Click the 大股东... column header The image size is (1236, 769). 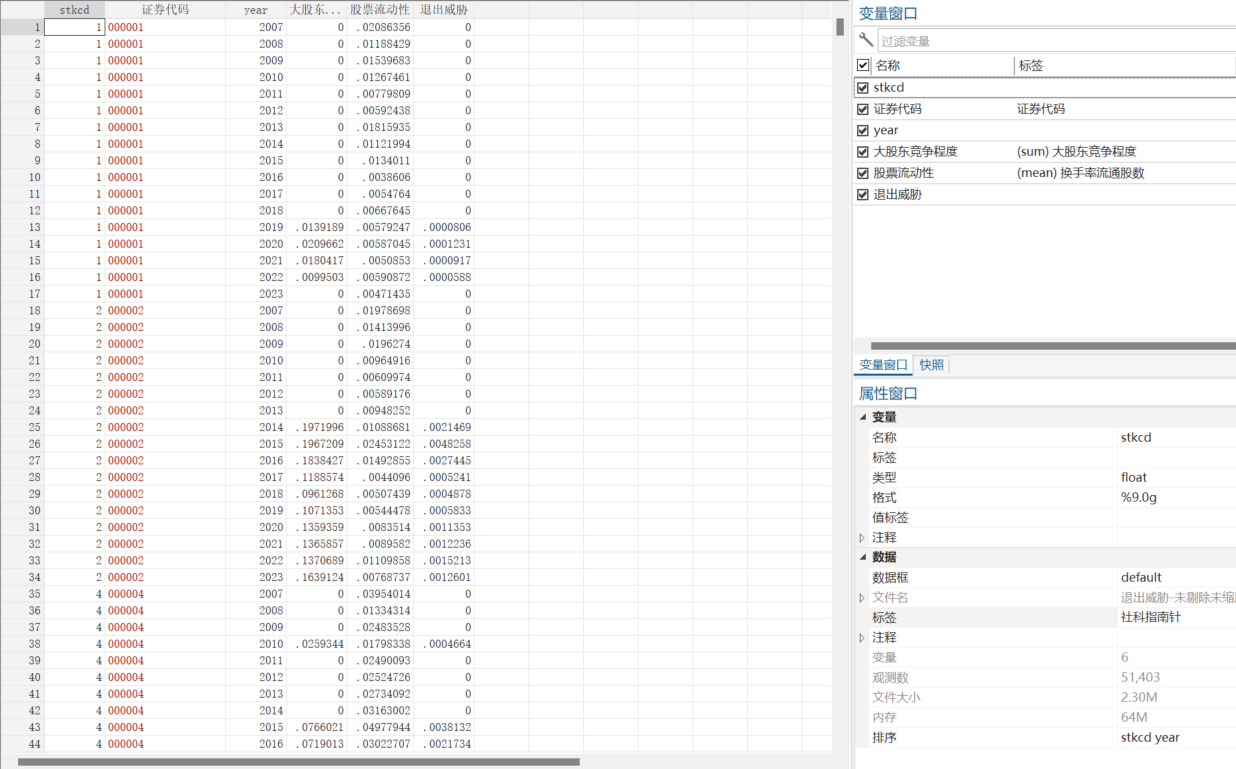click(316, 10)
